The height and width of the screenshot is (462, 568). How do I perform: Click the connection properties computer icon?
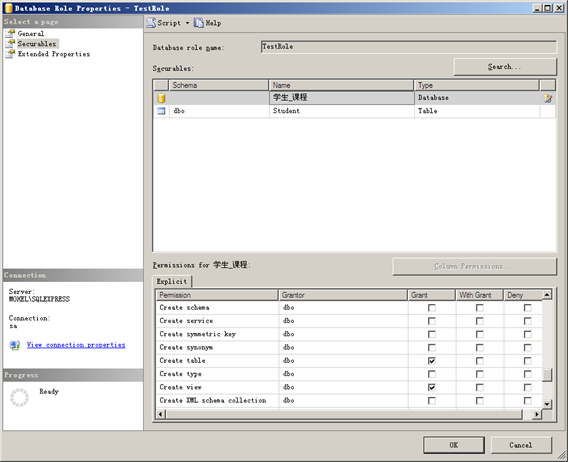coord(15,345)
